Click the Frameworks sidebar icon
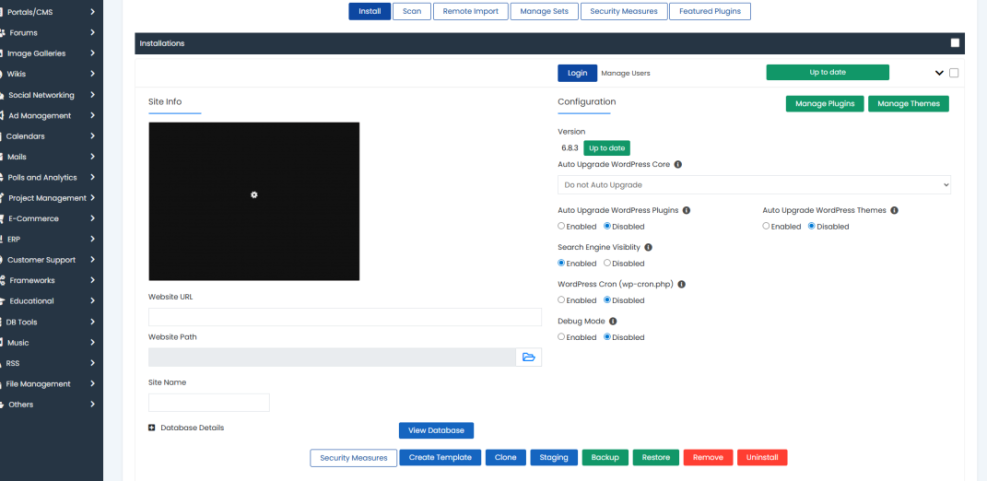Image resolution: width=987 pixels, height=481 pixels. tap(3, 280)
